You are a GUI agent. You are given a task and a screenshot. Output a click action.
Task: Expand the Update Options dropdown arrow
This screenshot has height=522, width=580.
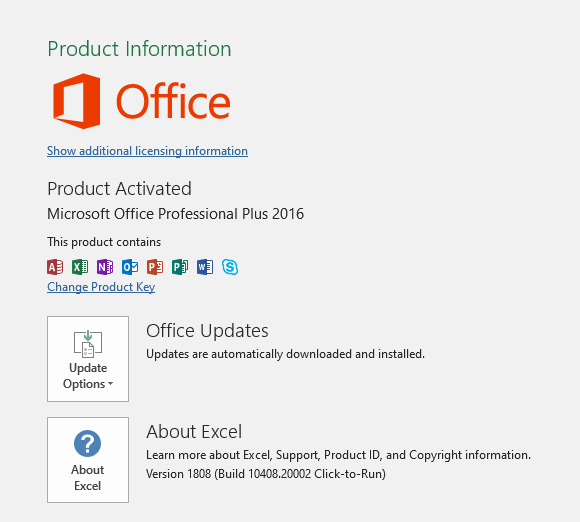pyautogui.click(x=110, y=384)
